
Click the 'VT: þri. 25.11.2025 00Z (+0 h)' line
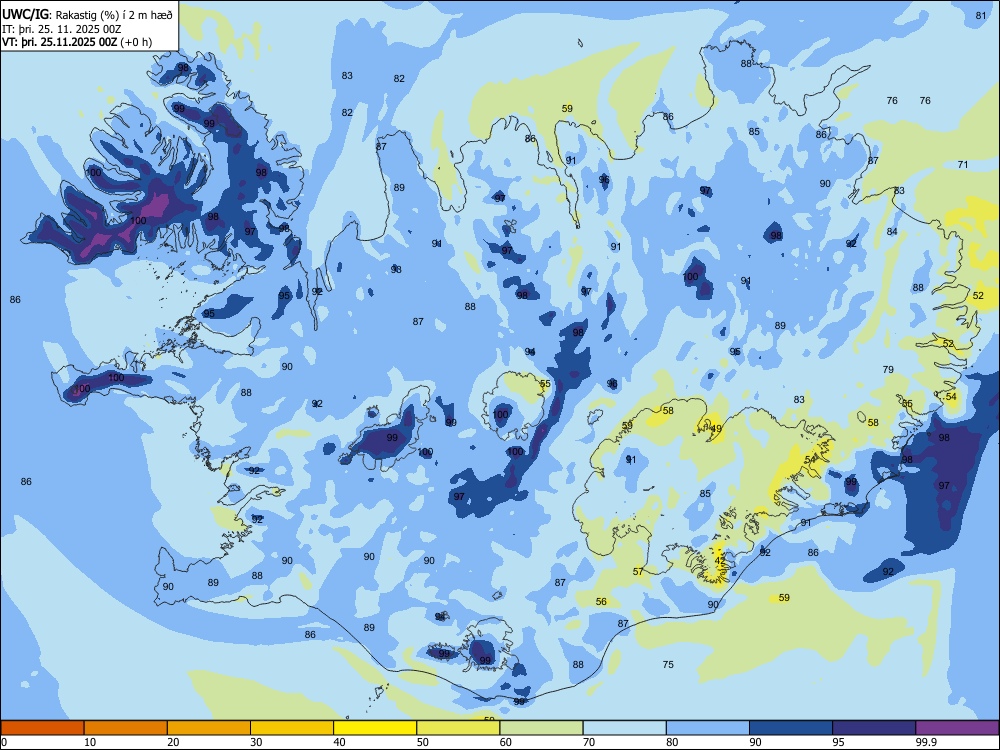pos(77,42)
